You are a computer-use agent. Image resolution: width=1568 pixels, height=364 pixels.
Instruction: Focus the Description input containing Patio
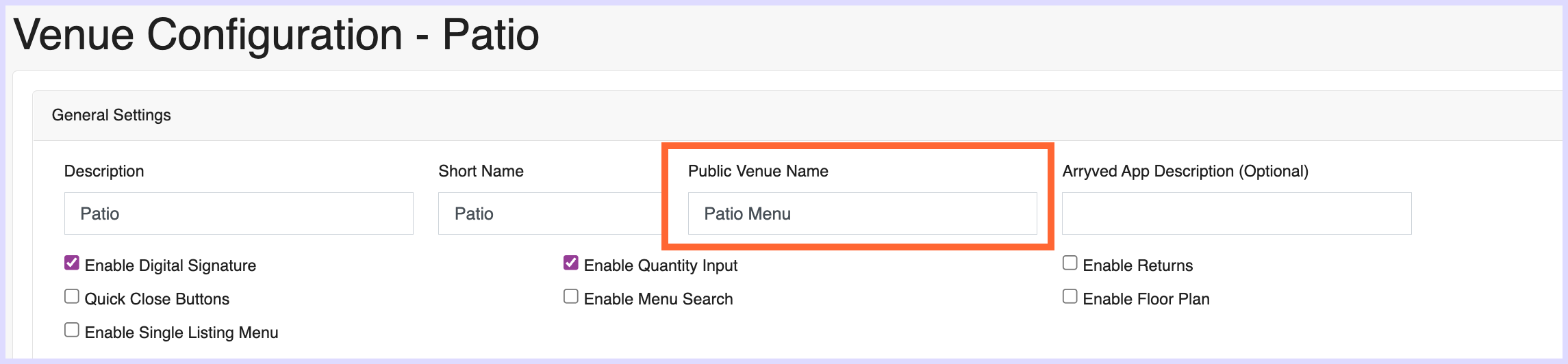pos(239,213)
